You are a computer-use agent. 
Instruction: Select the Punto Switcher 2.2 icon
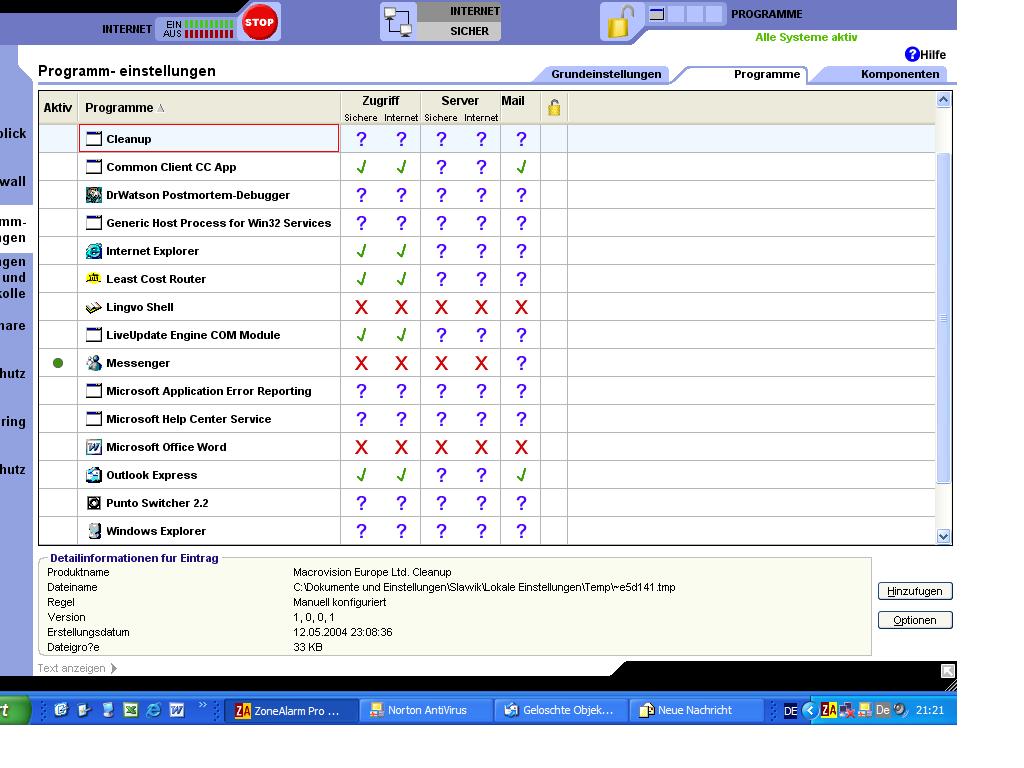(94, 503)
